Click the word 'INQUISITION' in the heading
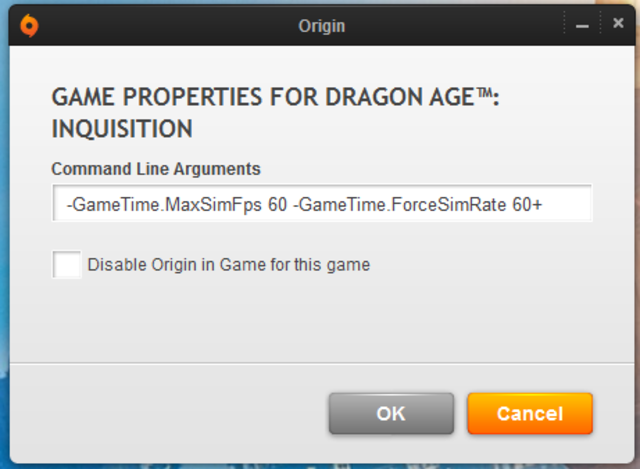Screen dimensions: 640x469 click(x=121, y=130)
